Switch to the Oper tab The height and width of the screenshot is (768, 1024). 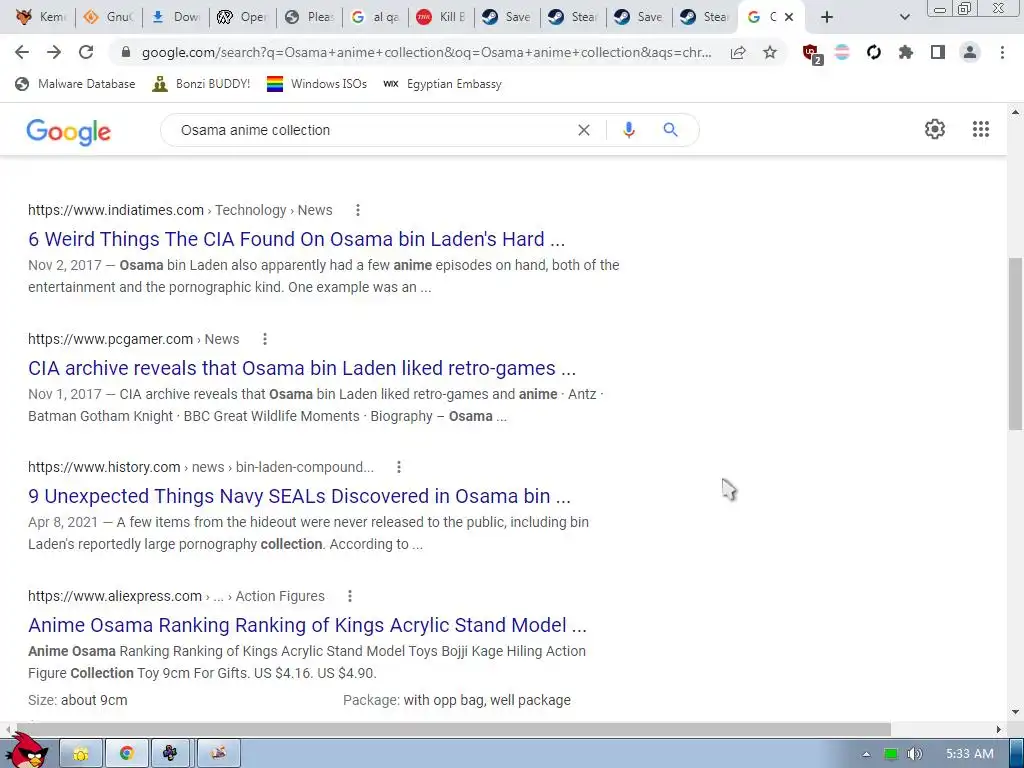pyautogui.click(x=242, y=17)
